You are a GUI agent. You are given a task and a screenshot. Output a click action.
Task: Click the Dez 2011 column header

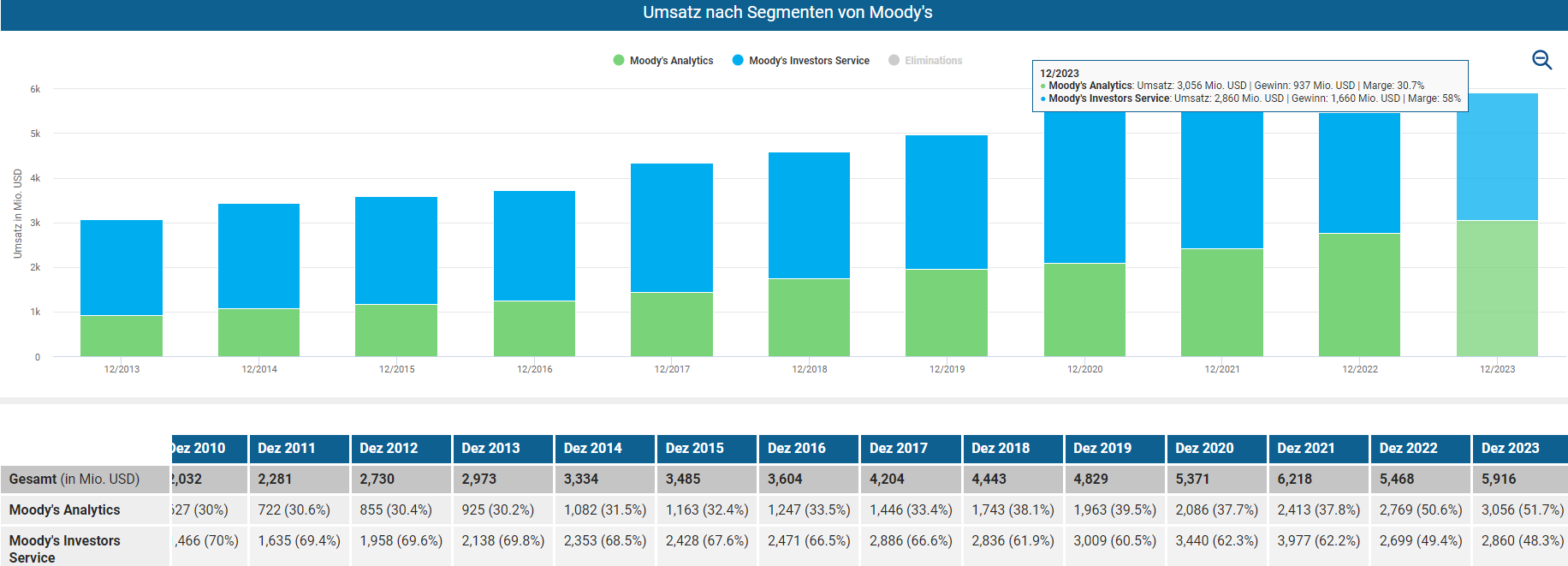tap(299, 449)
